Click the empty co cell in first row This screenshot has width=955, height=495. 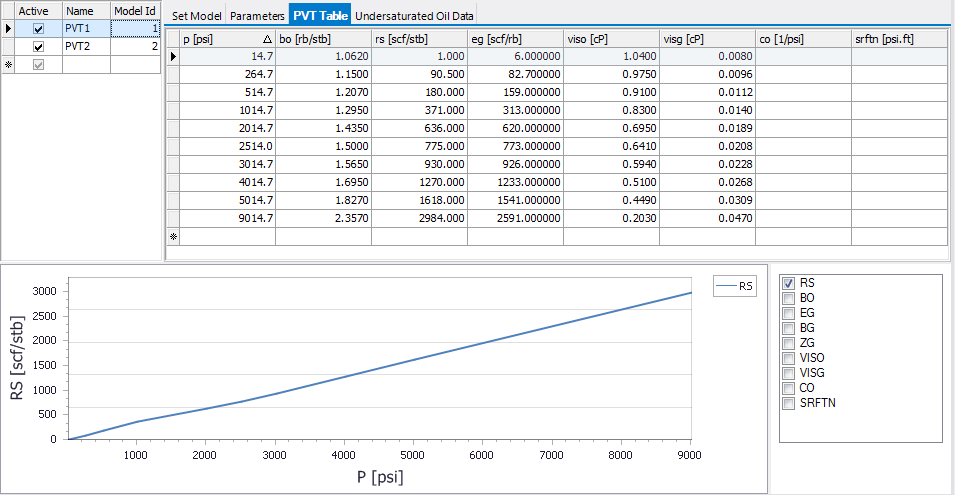pos(802,57)
